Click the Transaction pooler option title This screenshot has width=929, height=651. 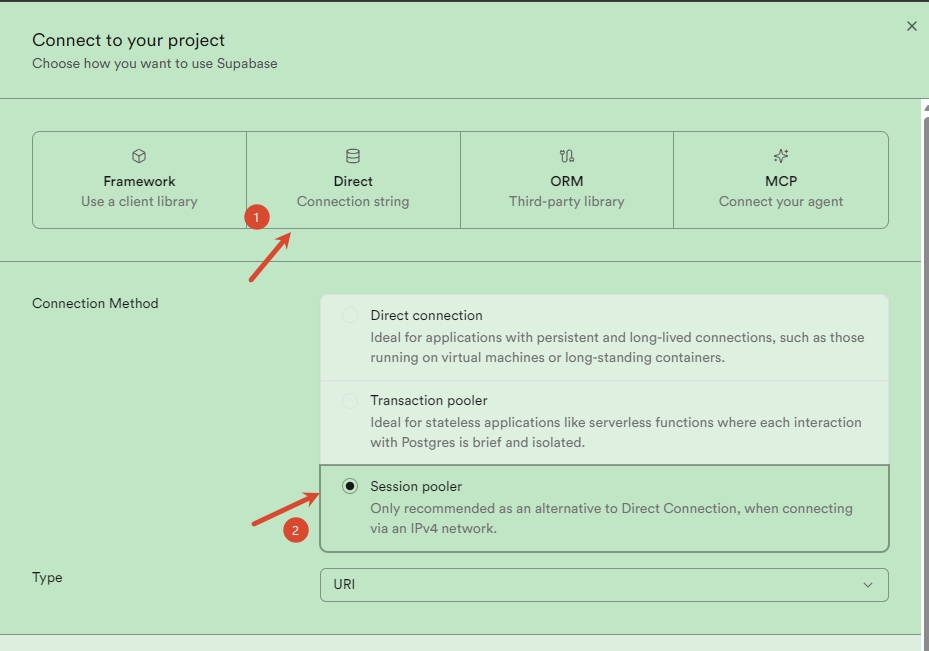coord(429,400)
